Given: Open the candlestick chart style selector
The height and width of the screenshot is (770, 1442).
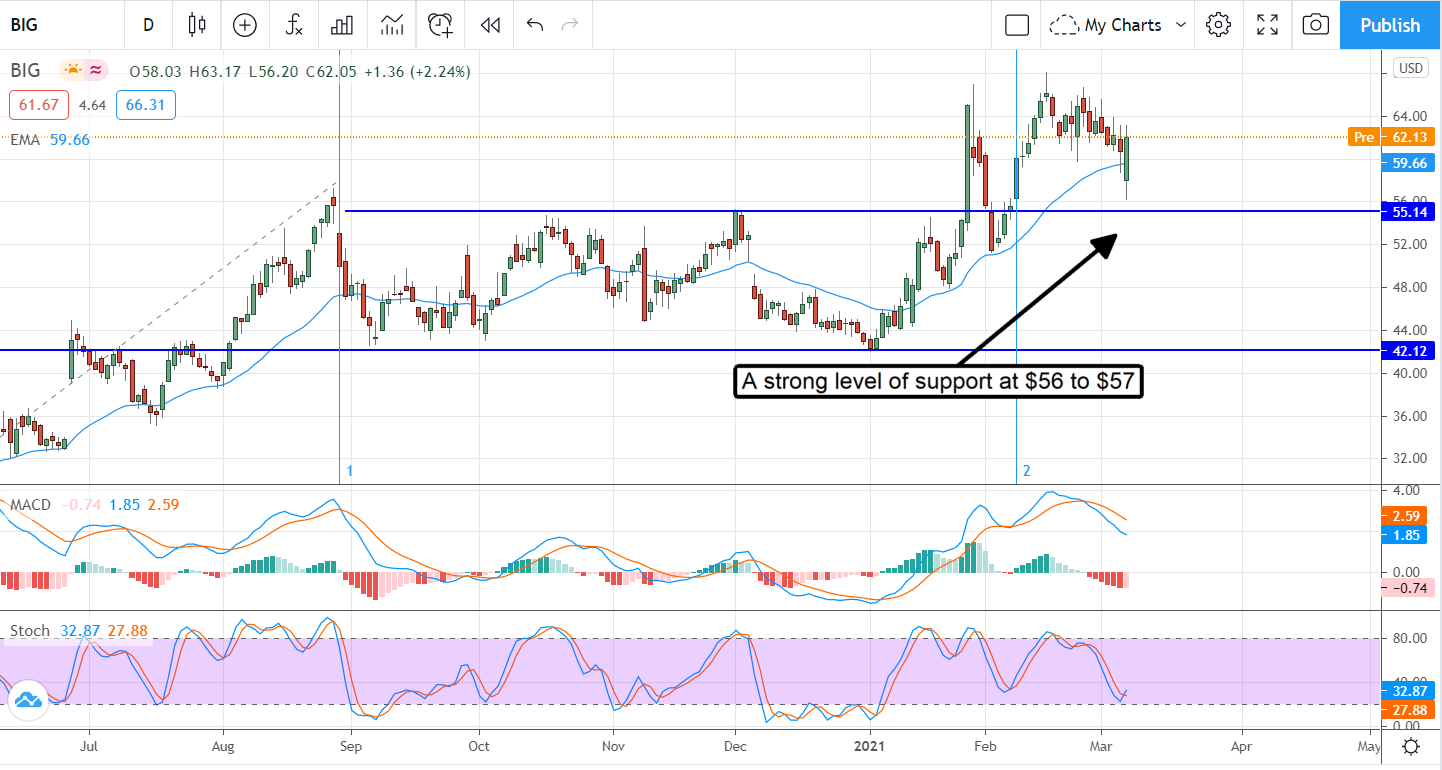Looking at the screenshot, I should [x=197, y=25].
